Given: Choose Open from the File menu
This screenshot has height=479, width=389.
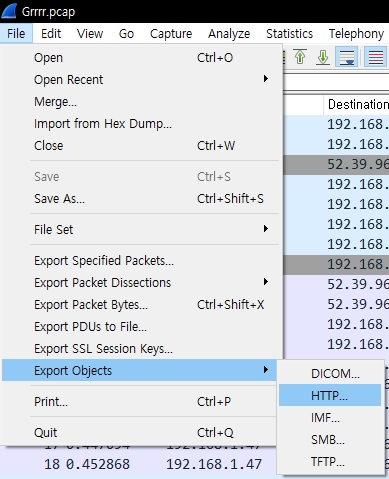Looking at the screenshot, I should coord(140,58).
